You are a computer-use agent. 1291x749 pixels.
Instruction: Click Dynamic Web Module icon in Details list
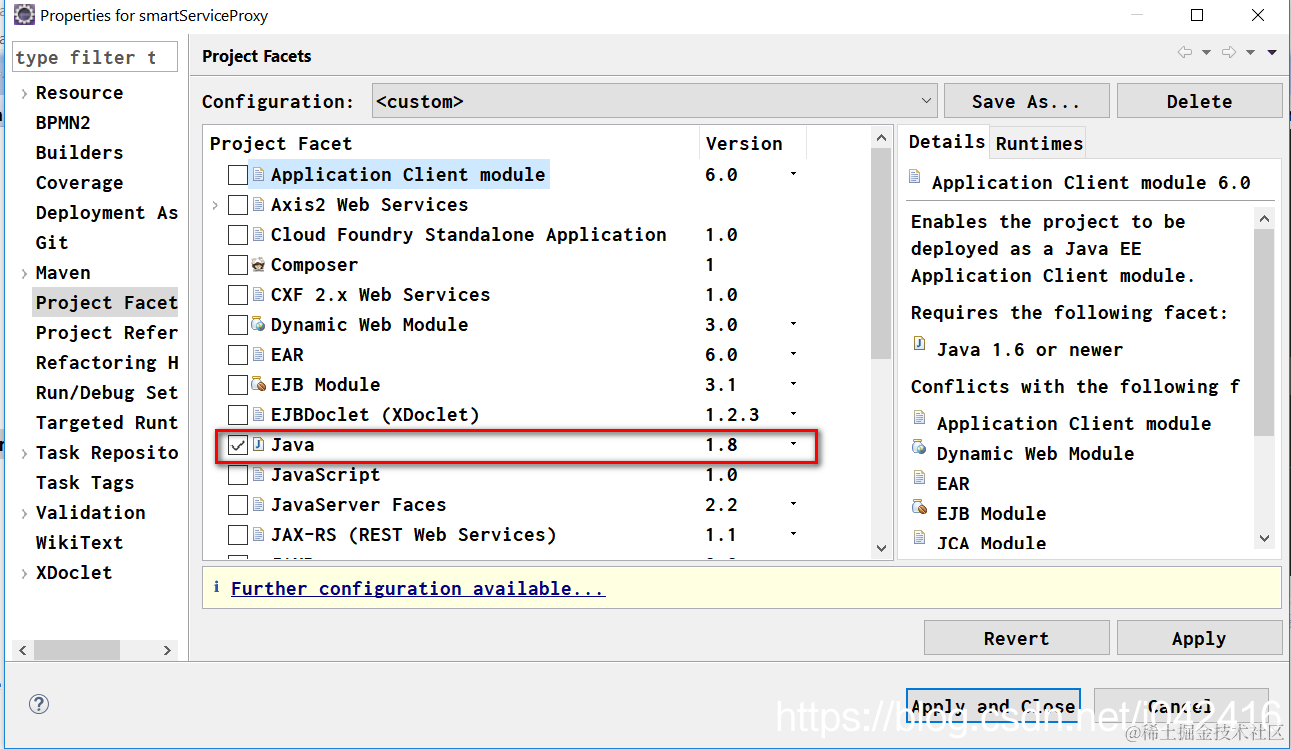(919, 448)
